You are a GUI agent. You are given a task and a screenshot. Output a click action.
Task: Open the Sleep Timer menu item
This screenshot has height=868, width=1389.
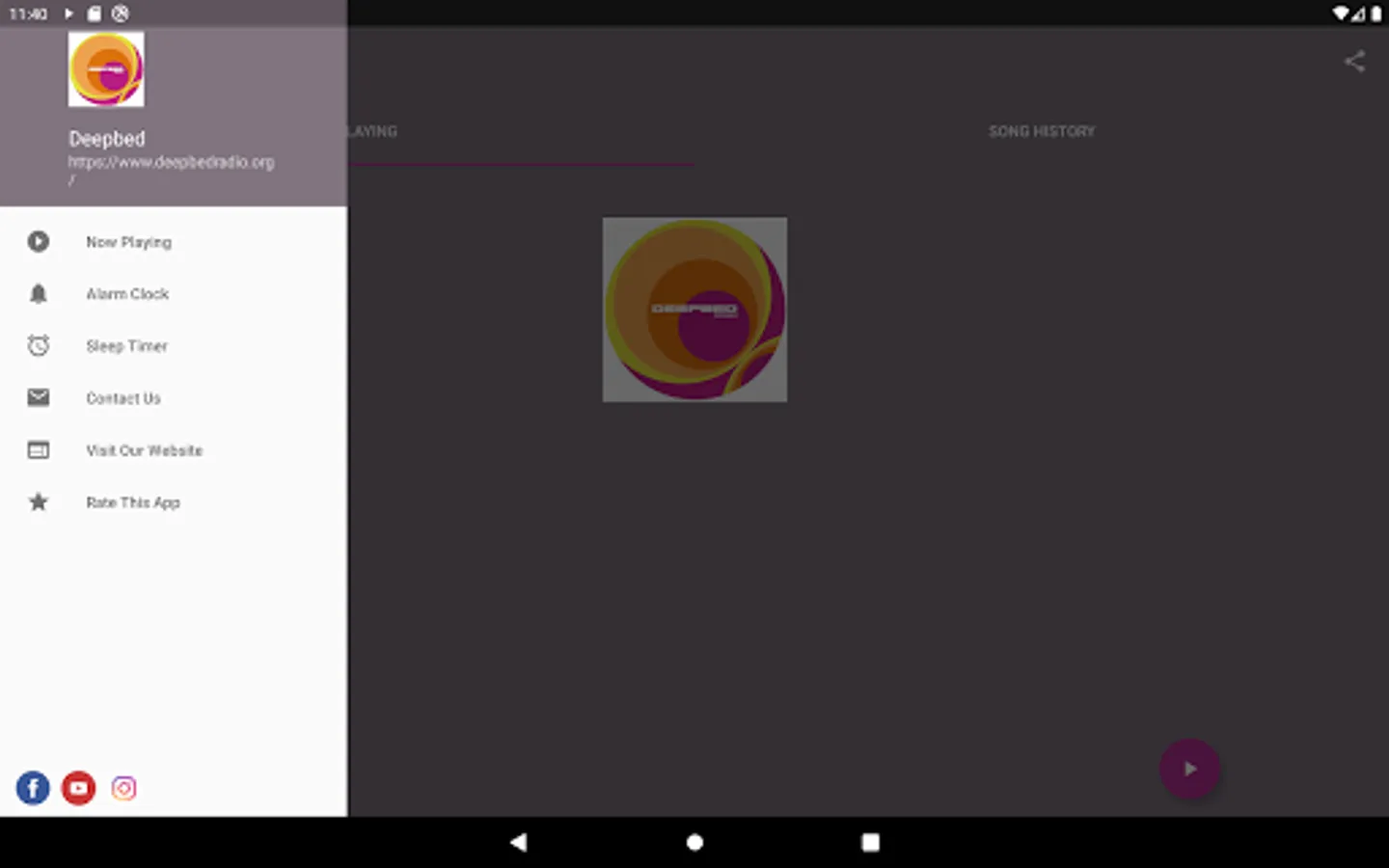(x=174, y=346)
